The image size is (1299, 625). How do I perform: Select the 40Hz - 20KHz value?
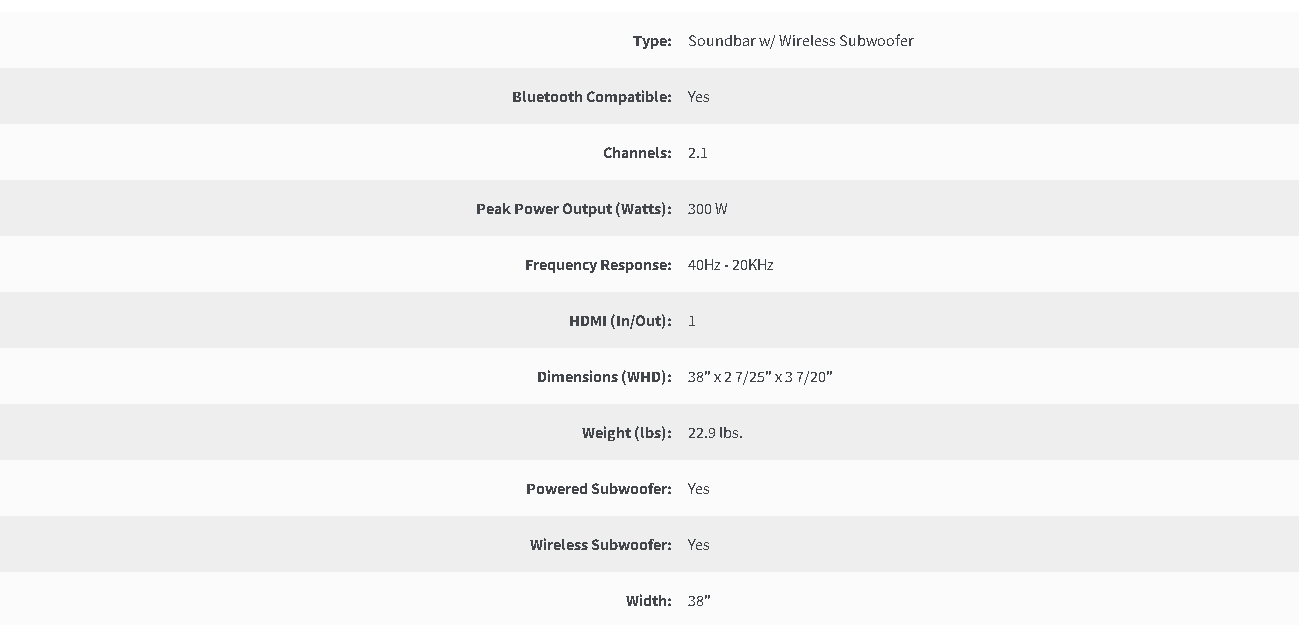click(x=731, y=265)
